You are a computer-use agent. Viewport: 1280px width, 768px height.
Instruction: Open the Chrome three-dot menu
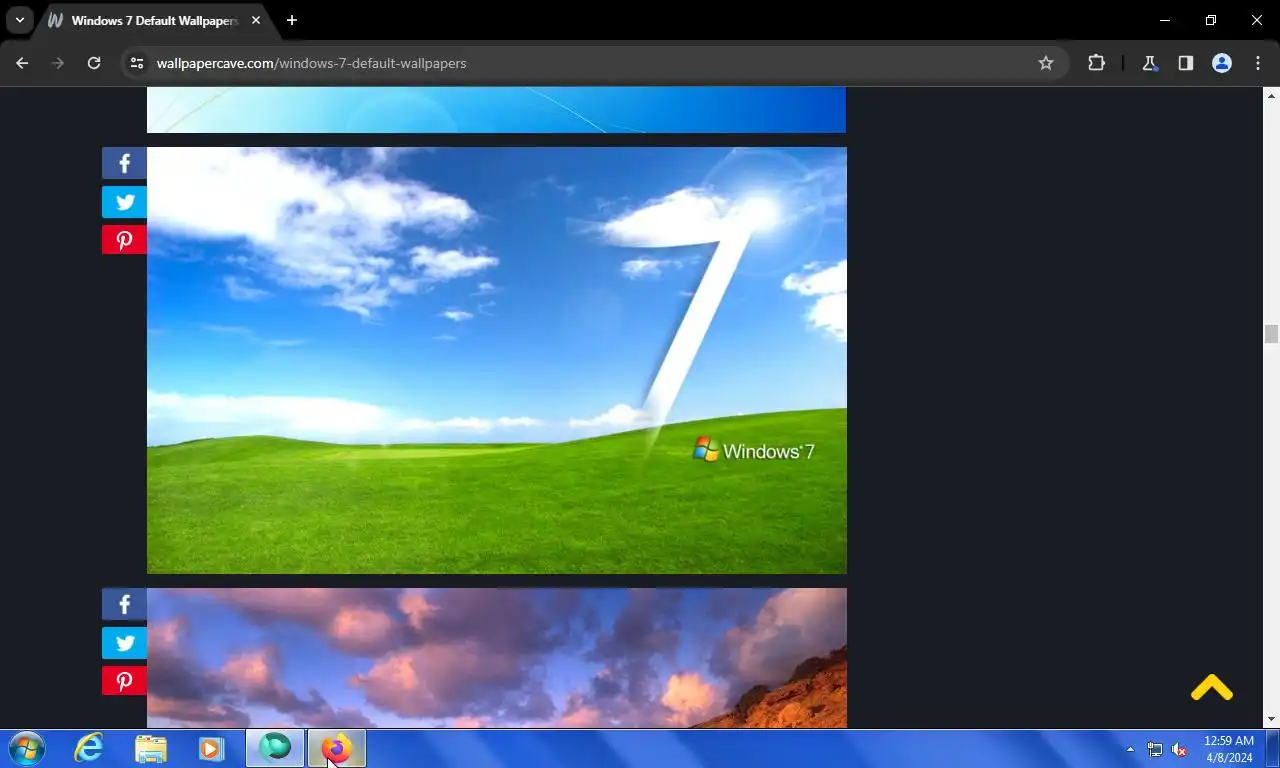tap(1257, 63)
